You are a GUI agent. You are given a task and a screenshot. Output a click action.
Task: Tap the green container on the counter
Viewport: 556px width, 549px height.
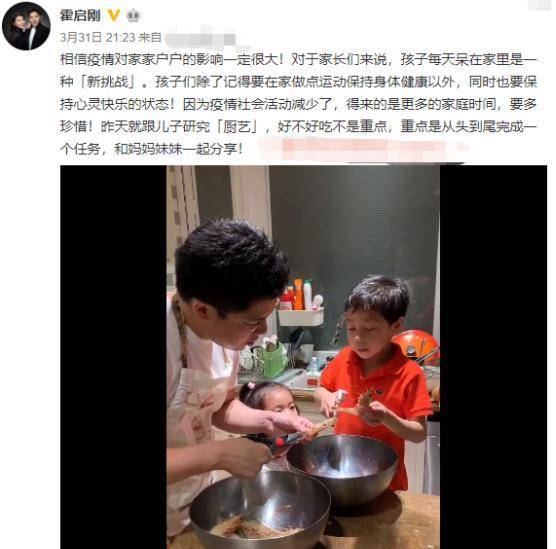[x=274, y=360]
